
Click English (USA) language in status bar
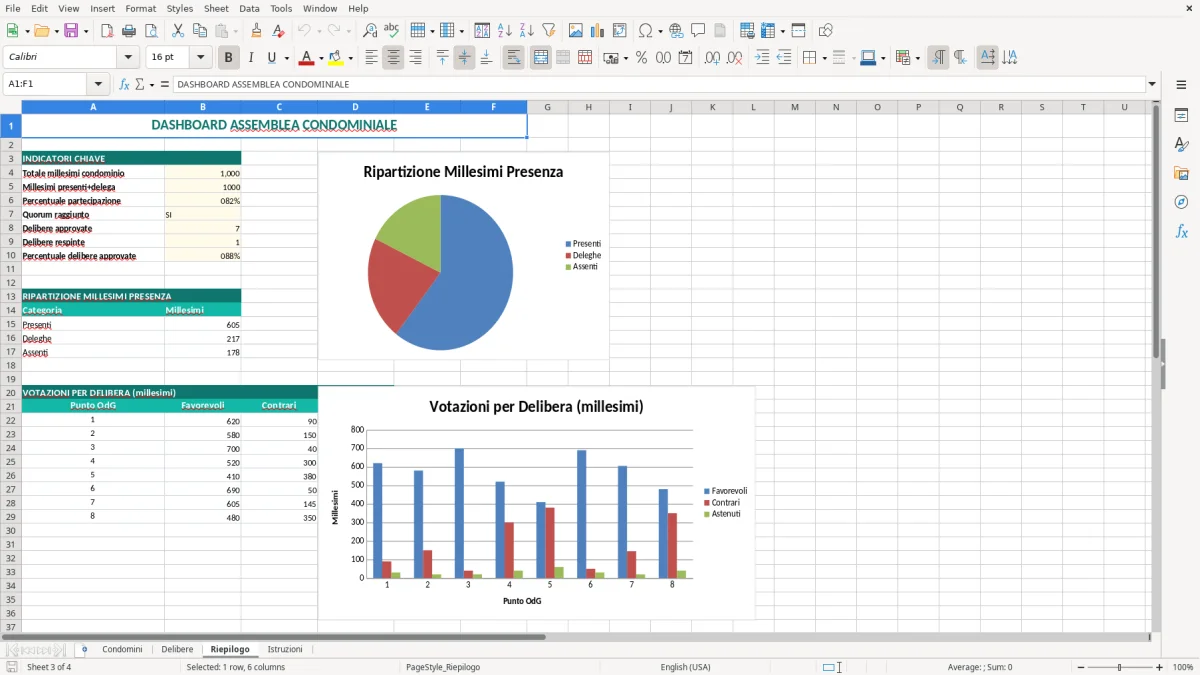click(685, 667)
